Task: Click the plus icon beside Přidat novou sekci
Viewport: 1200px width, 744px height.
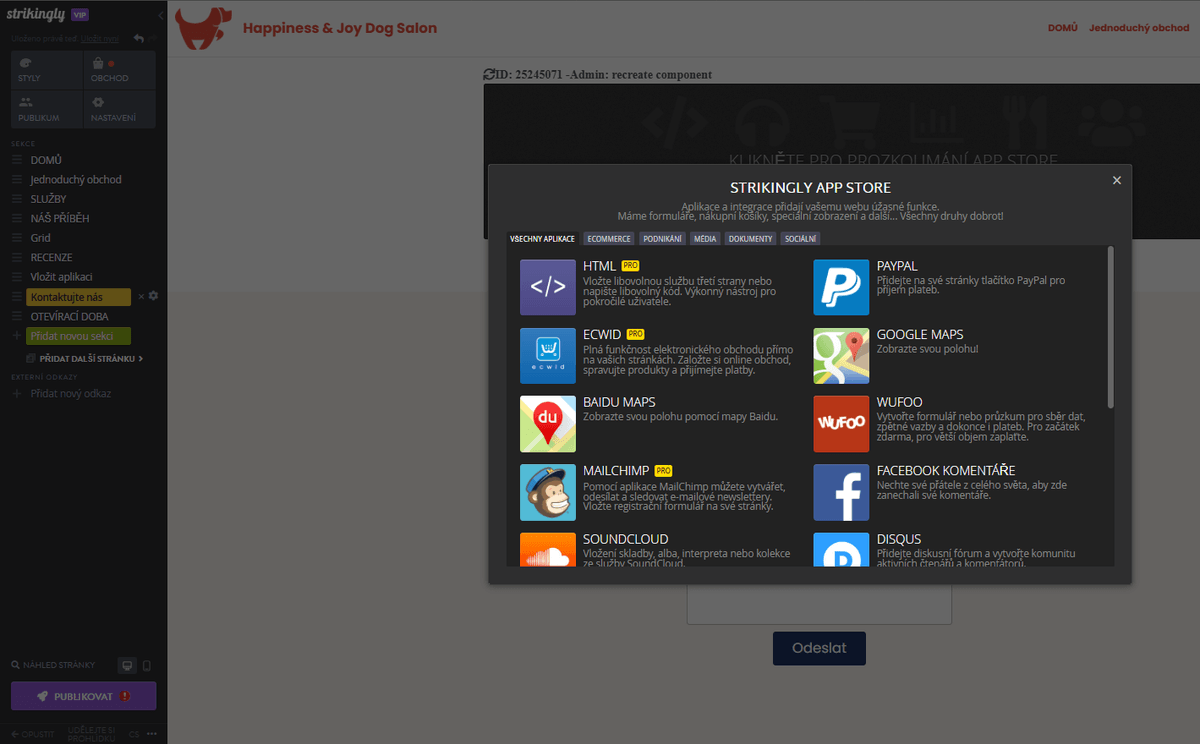Action: point(17,336)
